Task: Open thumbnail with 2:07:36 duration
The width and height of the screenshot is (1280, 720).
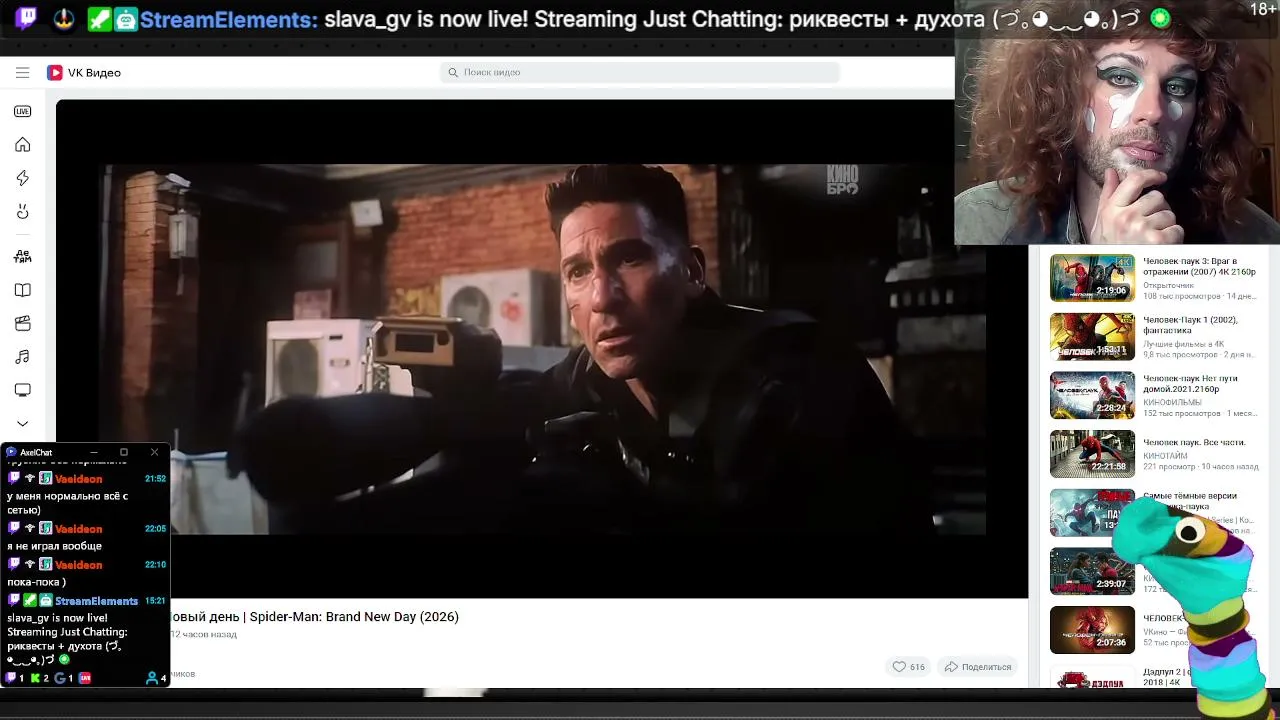Action: point(1092,630)
